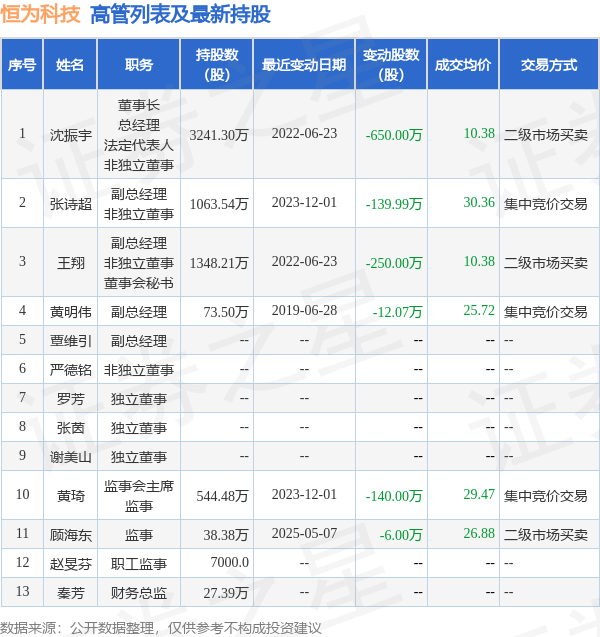The width and height of the screenshot is (600, 637).
Task: Click the average price 10.38 in 王翔's row
Action: (479, 261)
